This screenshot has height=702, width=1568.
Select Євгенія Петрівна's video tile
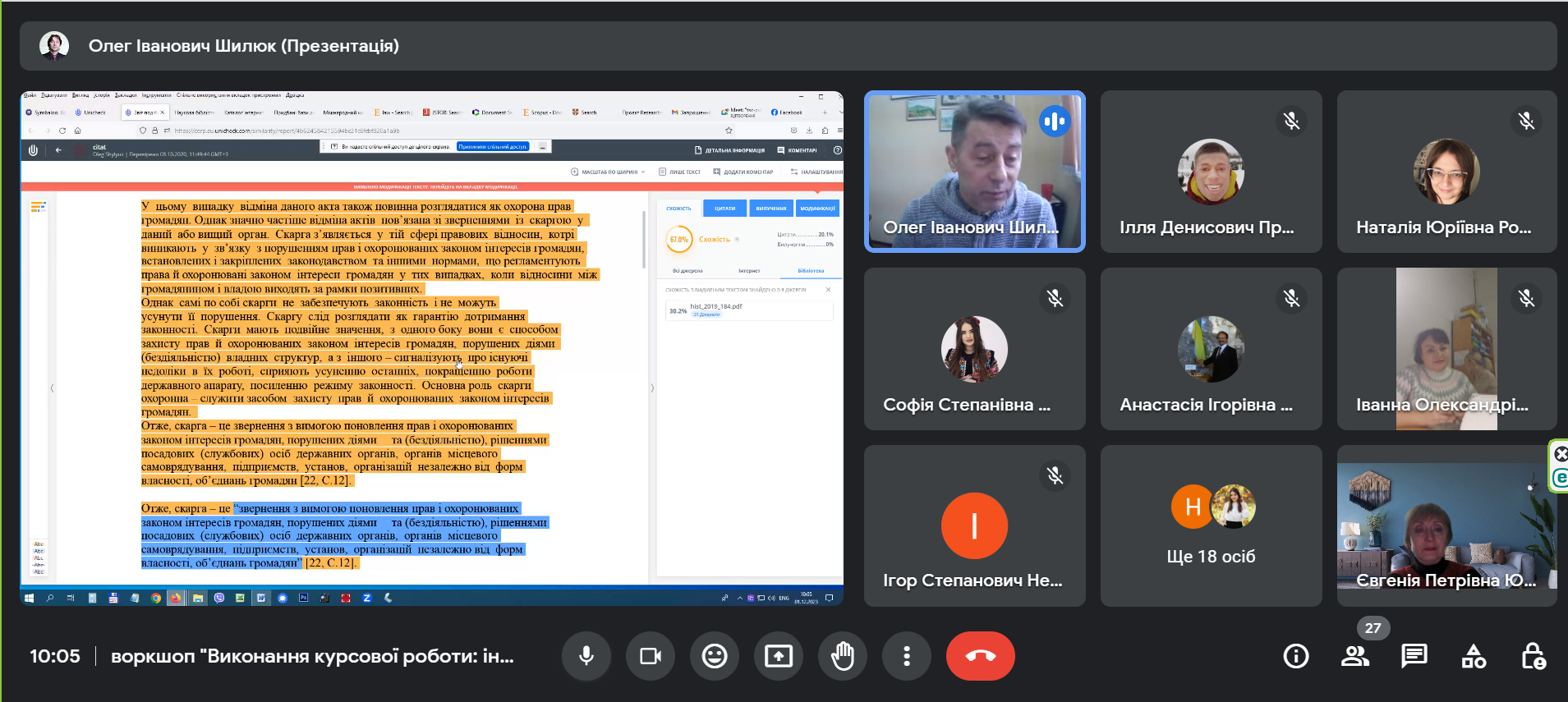click(1447, 525)
